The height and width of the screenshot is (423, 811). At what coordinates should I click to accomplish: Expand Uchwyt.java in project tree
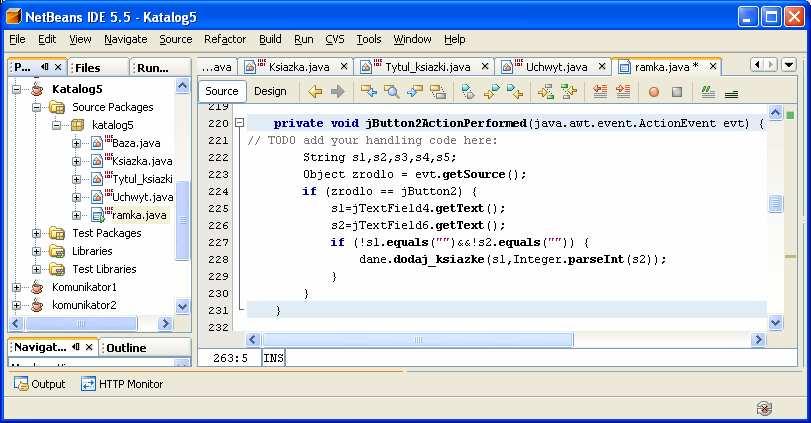click(77, 198)
